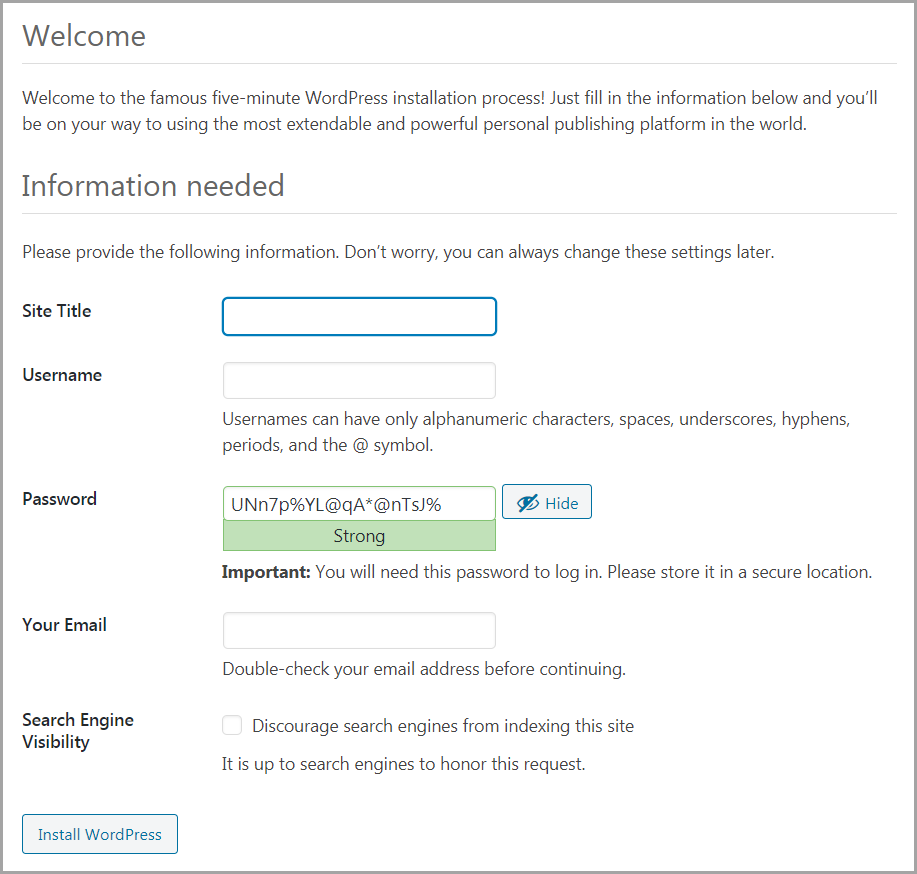Click 'It is up to search engines' note
The height and width of the screenshot is (874, 917).
coord(404,764)
